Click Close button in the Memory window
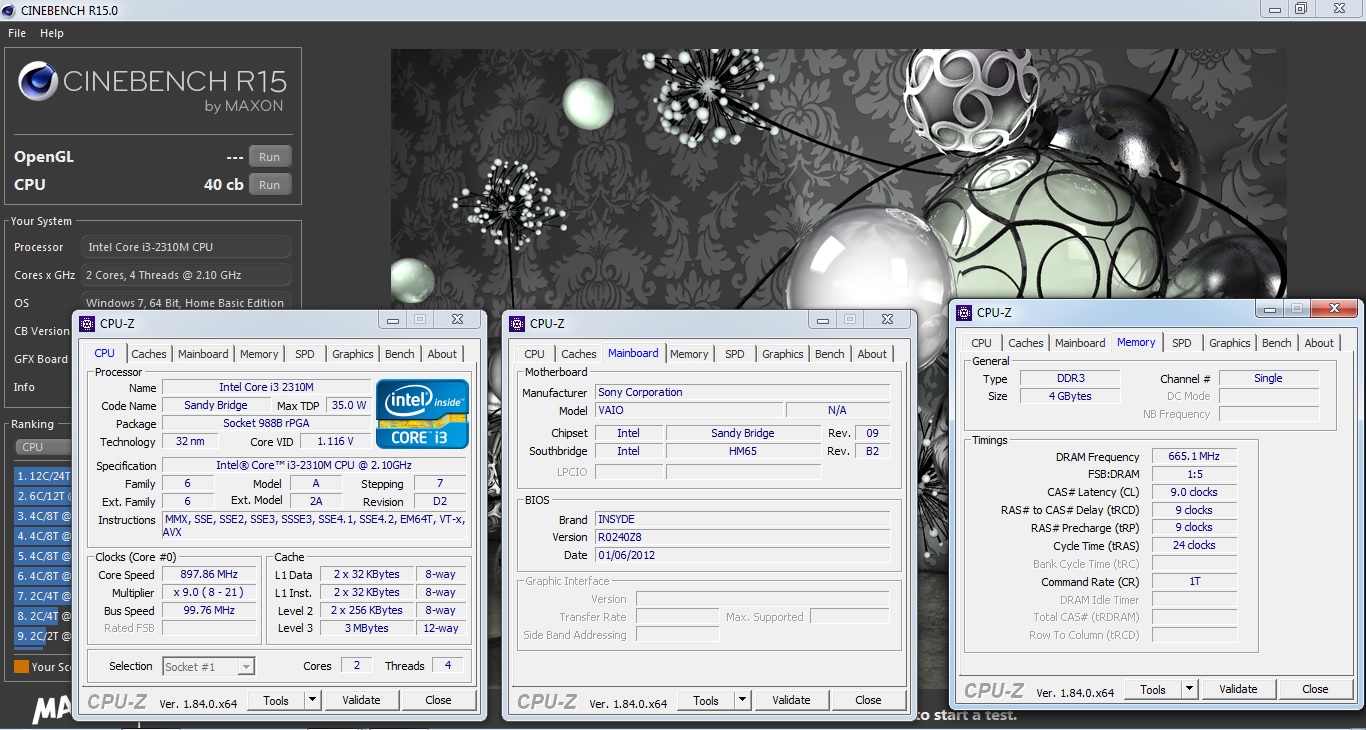 pyautogui.click(x=1315, y=689)
